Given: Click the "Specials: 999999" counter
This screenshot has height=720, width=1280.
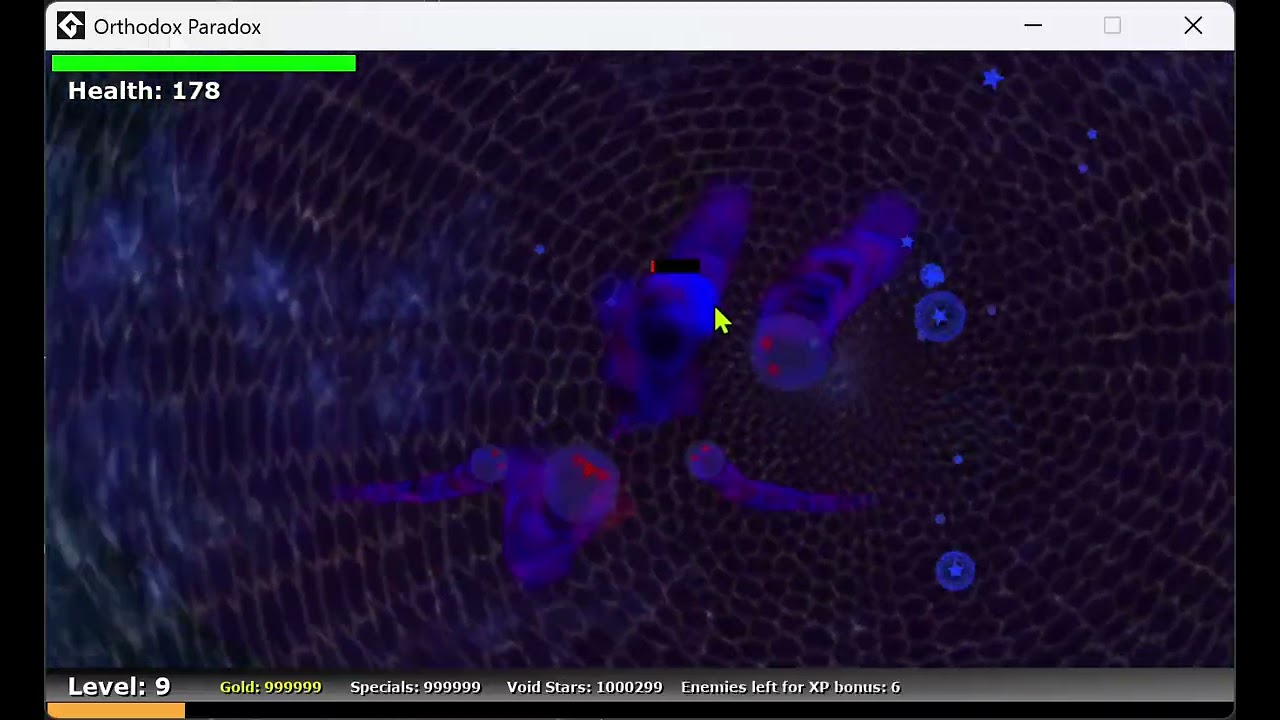Looking at the screenshot, I should point(415,687).
